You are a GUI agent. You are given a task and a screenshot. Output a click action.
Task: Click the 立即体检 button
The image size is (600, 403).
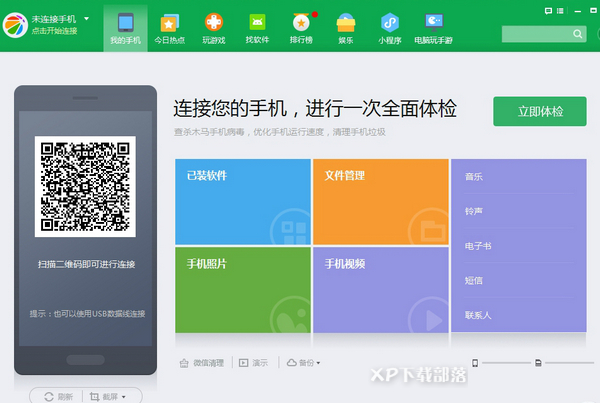[540, 111]
